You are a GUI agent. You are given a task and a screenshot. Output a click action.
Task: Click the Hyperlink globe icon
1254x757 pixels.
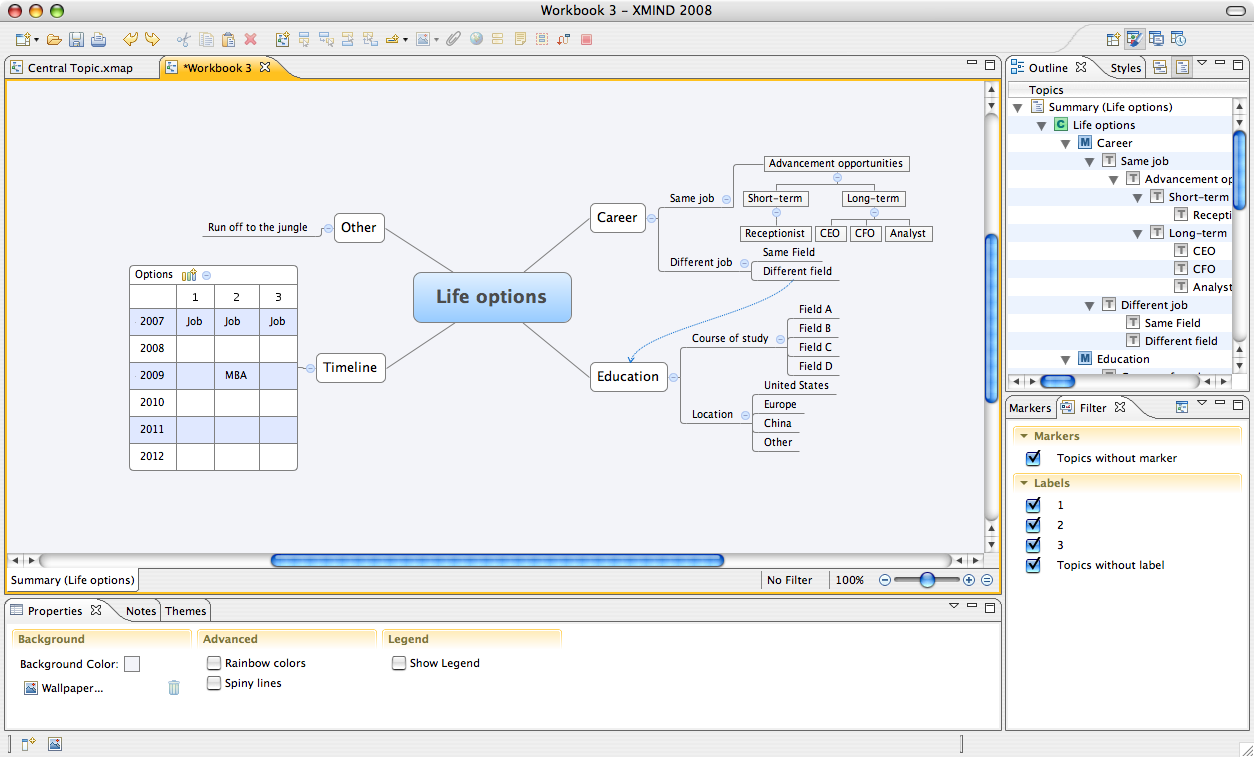476,40
